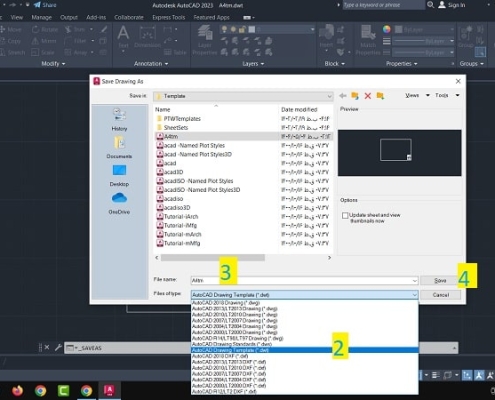The width and height of the screenshot is (495, 400).
Task: Open the OneDrive location in the sidebar
Action: pyautogui.click(x=119, y=203)
